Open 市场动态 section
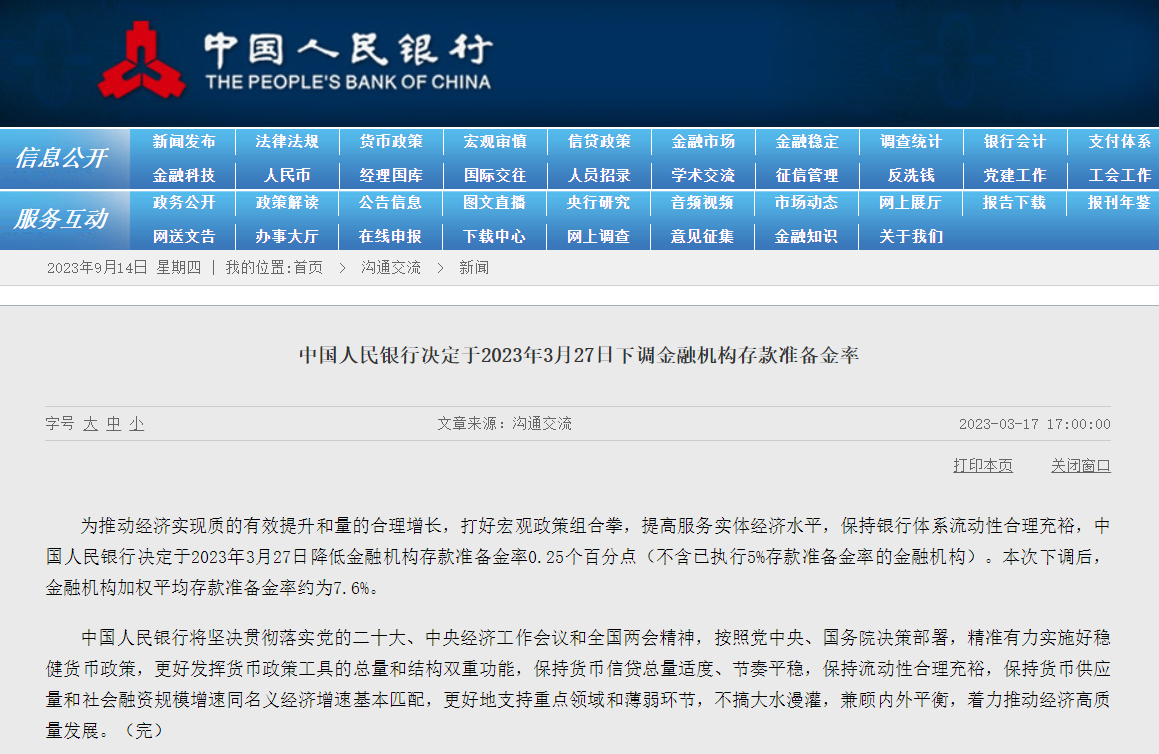Viewport: 1159px width, 754px height. [806, 203]
